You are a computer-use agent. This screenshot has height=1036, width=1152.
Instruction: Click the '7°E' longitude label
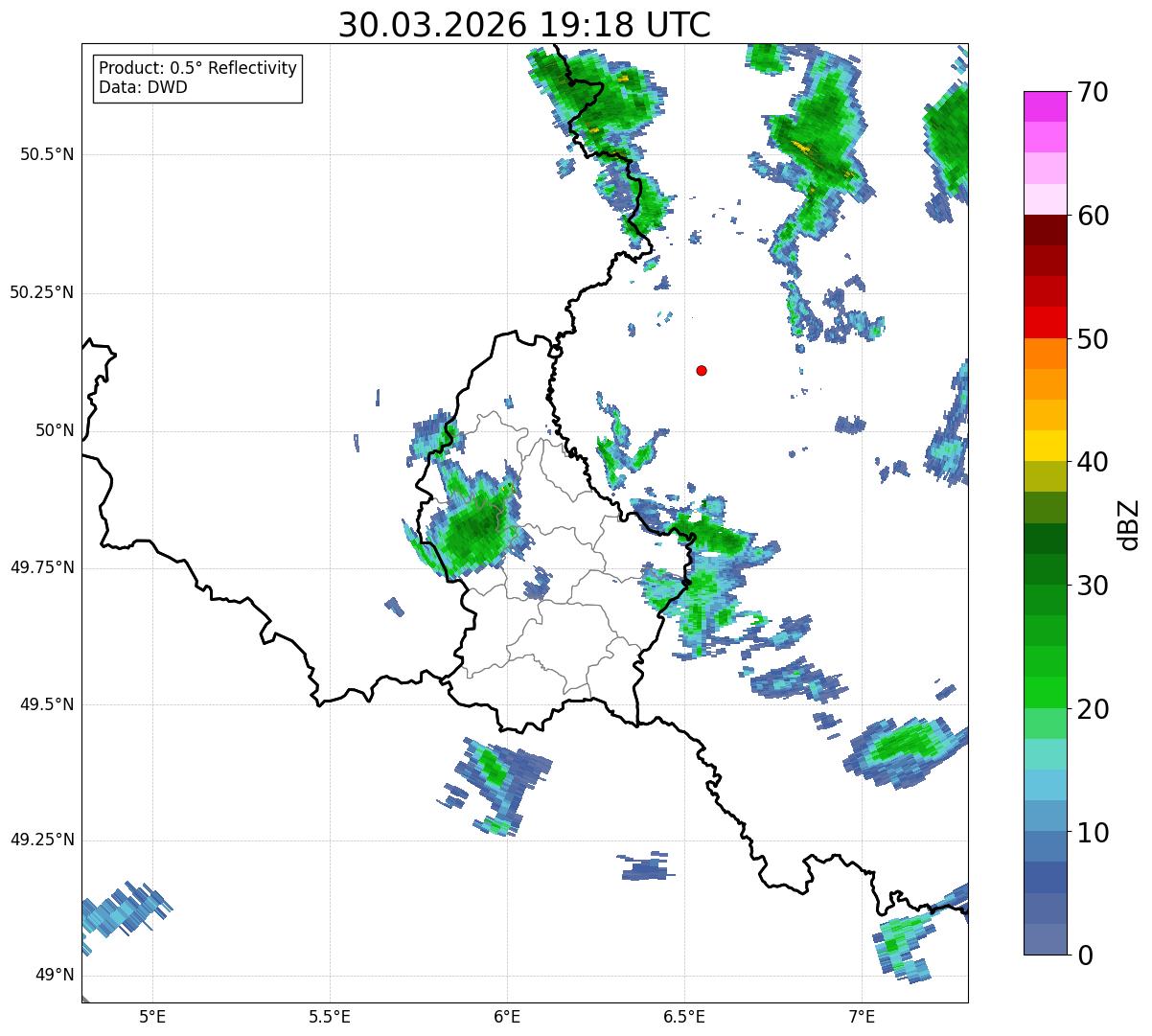pyautogui.click(x=862, y=1016)
